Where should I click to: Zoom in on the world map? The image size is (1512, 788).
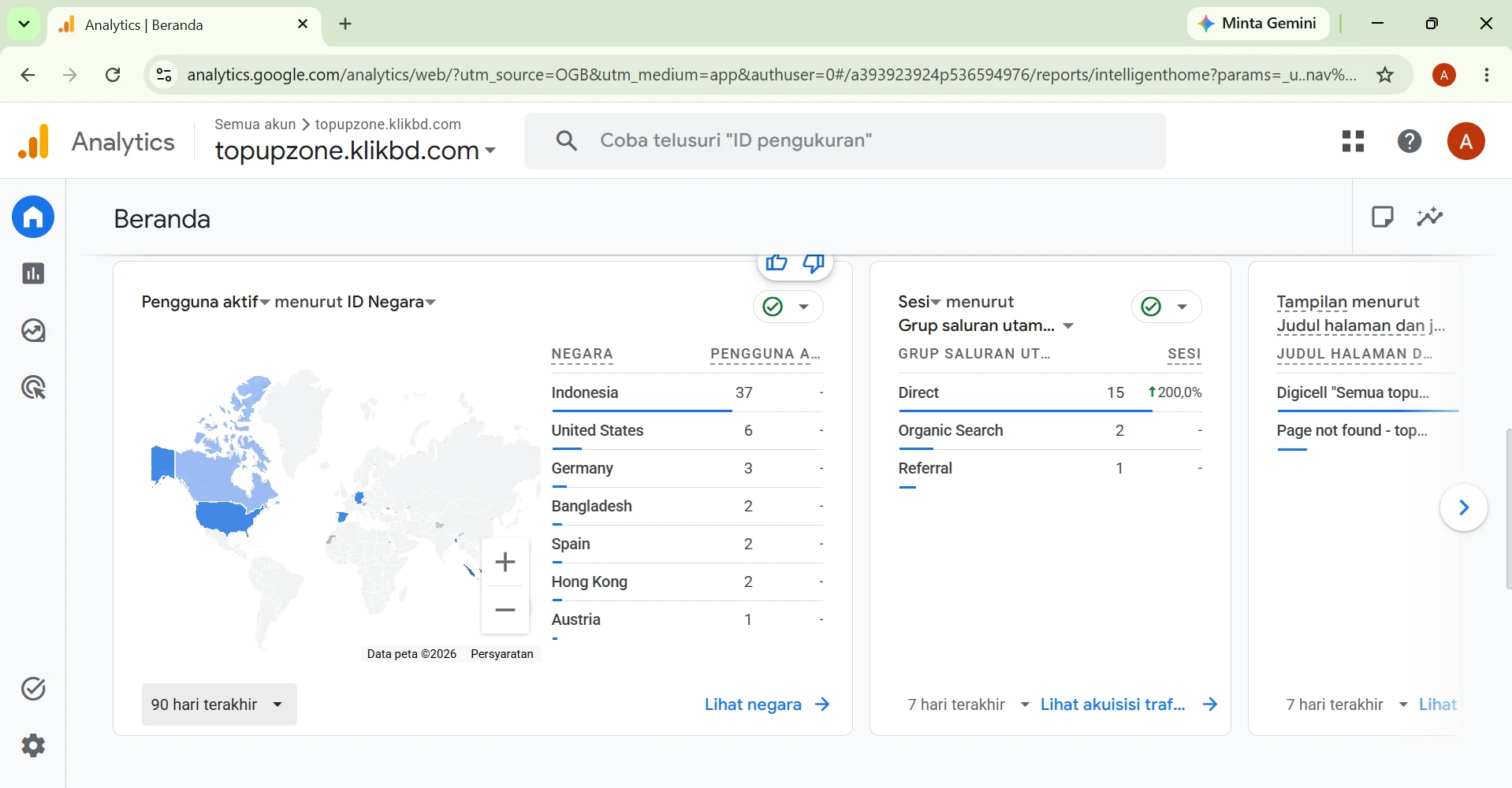(x=505, y=562)
